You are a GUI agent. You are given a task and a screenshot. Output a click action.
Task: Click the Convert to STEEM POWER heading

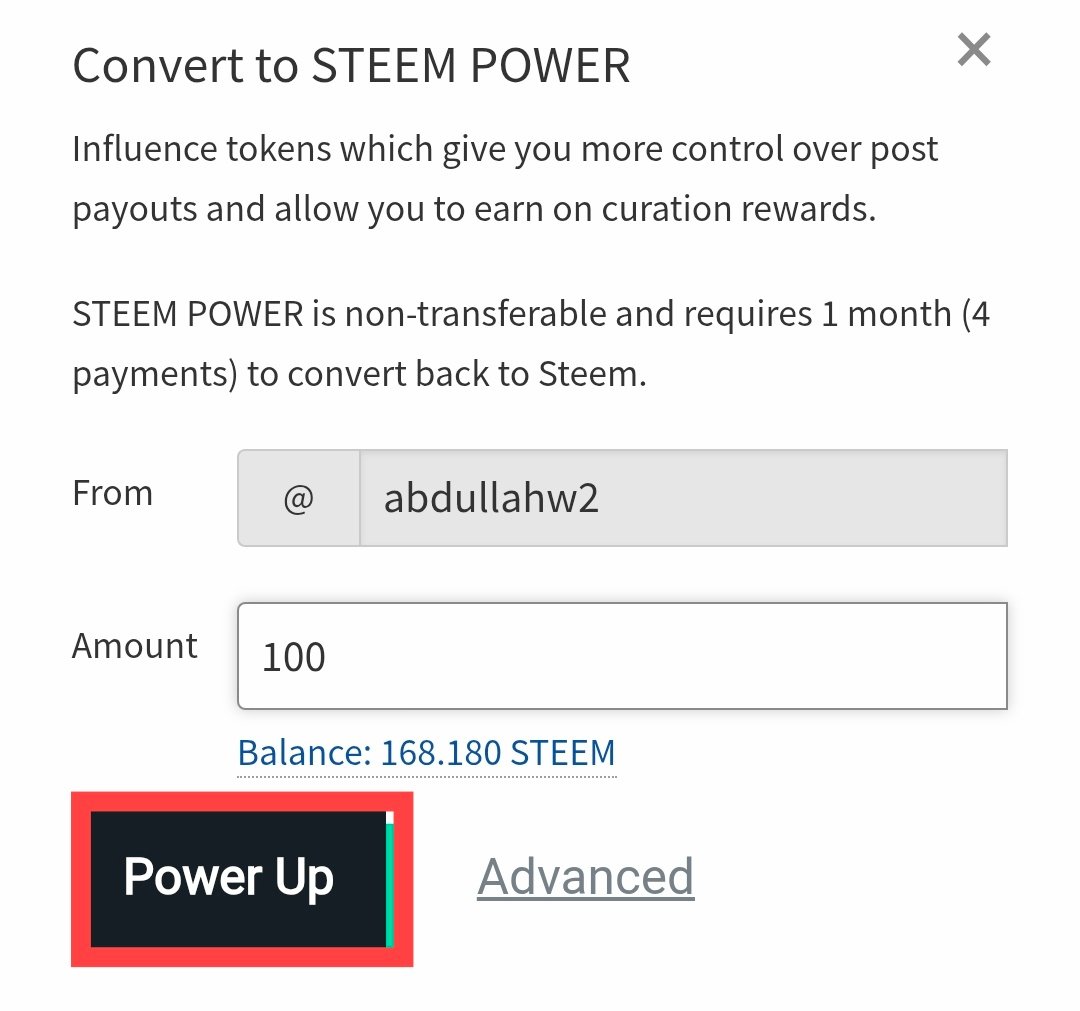click(351, 65)
